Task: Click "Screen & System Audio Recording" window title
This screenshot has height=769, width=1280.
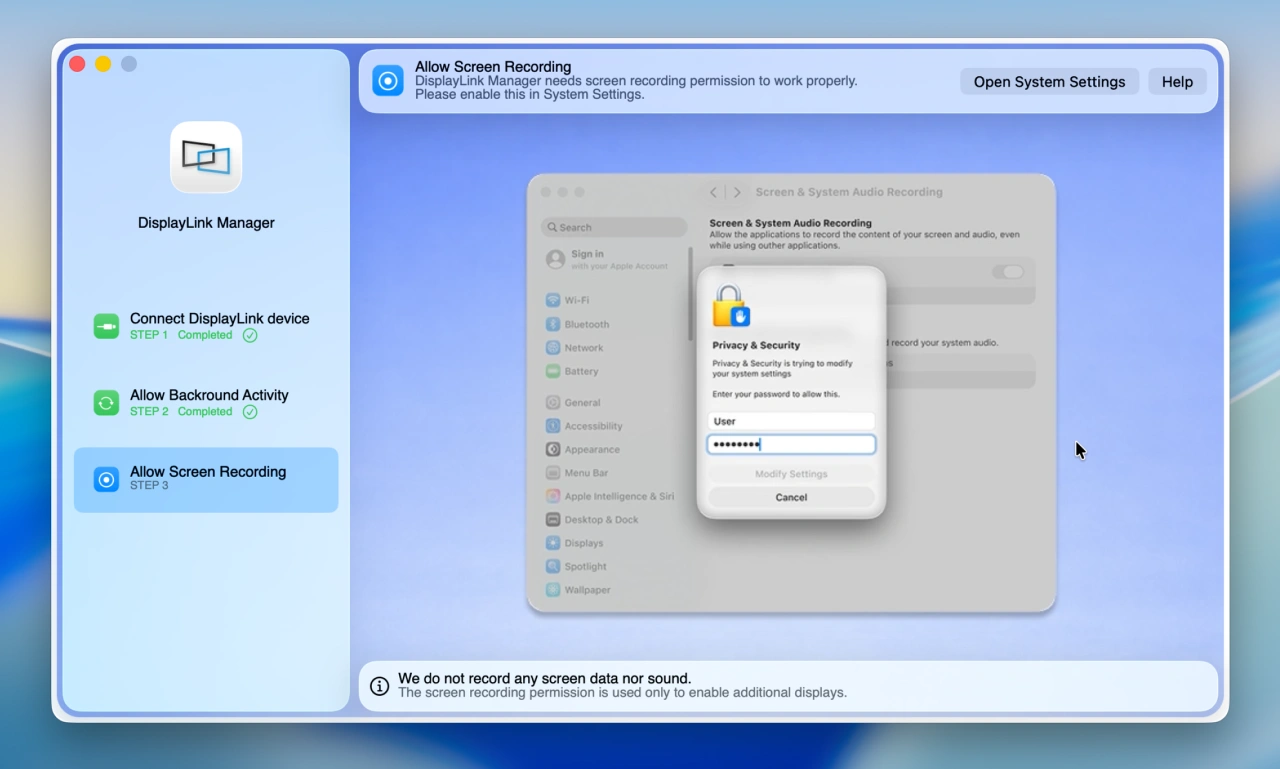Action: 849,192
